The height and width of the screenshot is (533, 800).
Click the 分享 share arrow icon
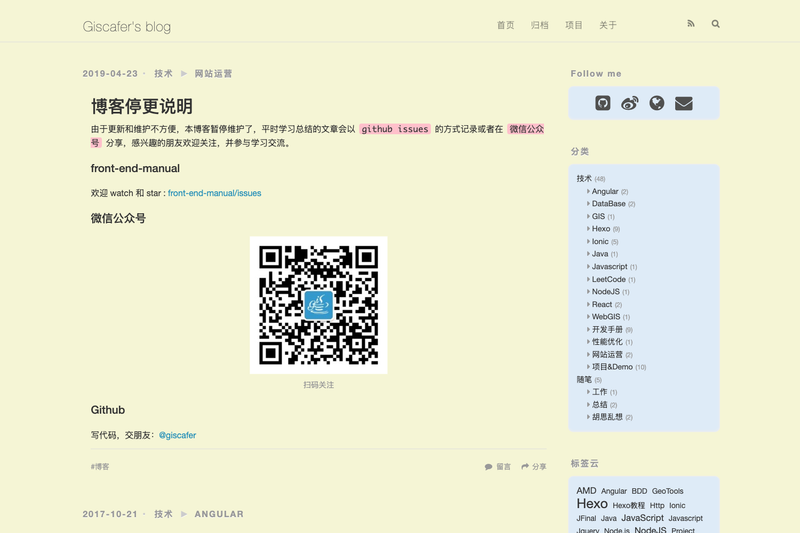tap(525, 466)
